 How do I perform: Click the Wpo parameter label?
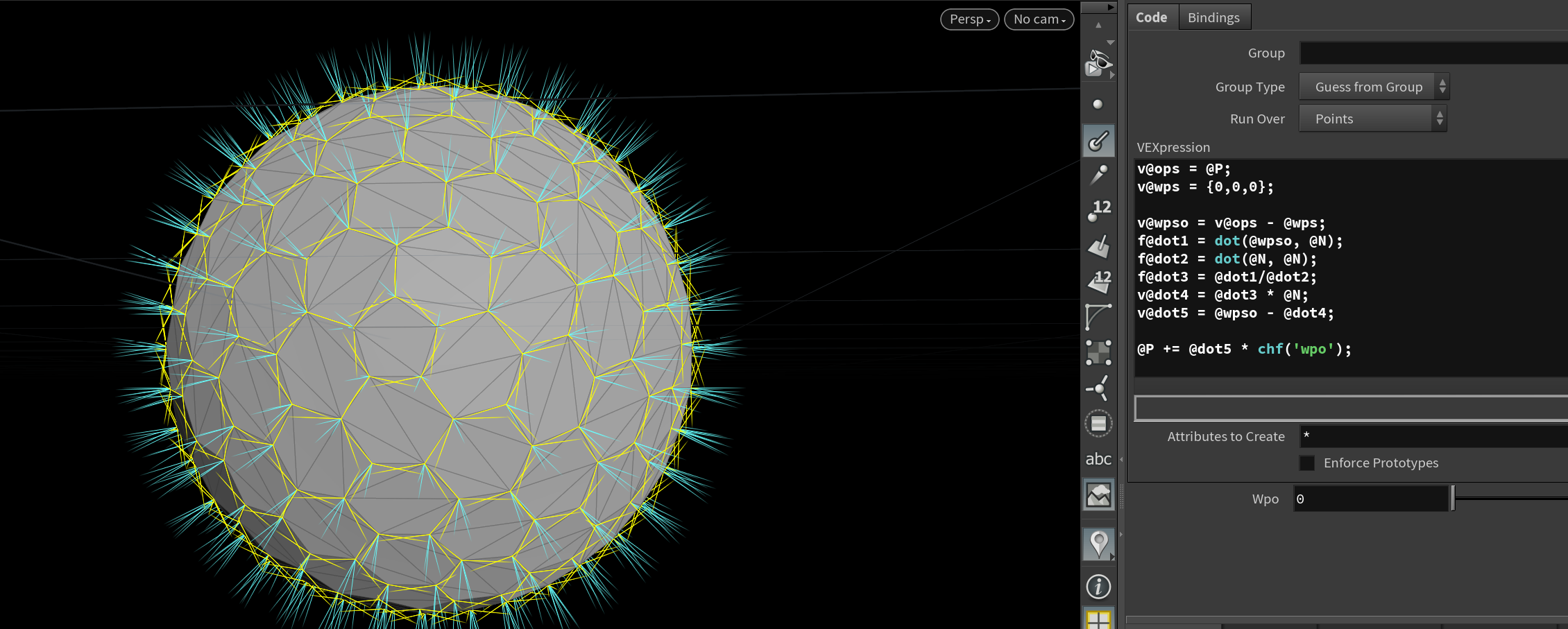(1266, 499)
